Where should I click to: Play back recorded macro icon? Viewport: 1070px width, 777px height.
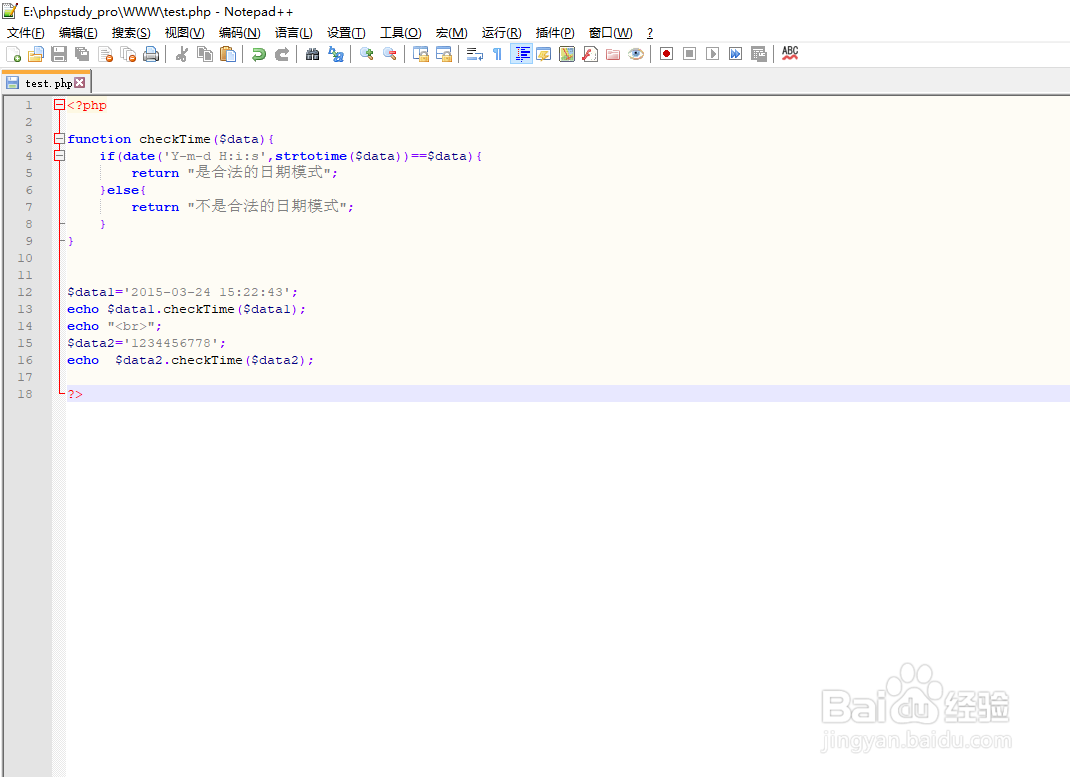[712, 54]
